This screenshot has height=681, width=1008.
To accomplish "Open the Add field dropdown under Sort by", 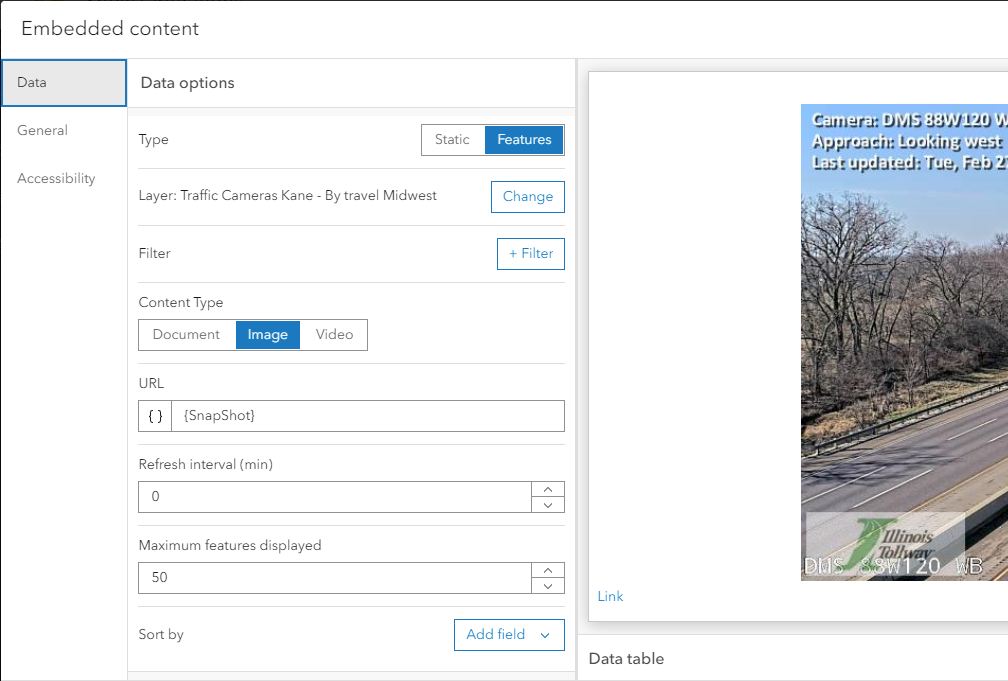I will (x=508, y=635).
